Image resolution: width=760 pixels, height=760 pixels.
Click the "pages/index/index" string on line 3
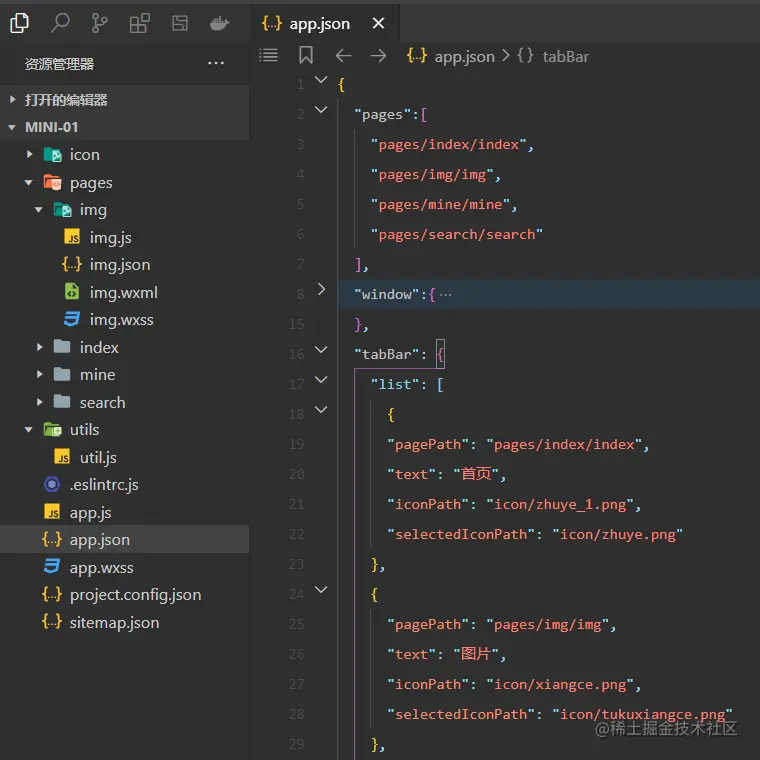tap(448, 144)
